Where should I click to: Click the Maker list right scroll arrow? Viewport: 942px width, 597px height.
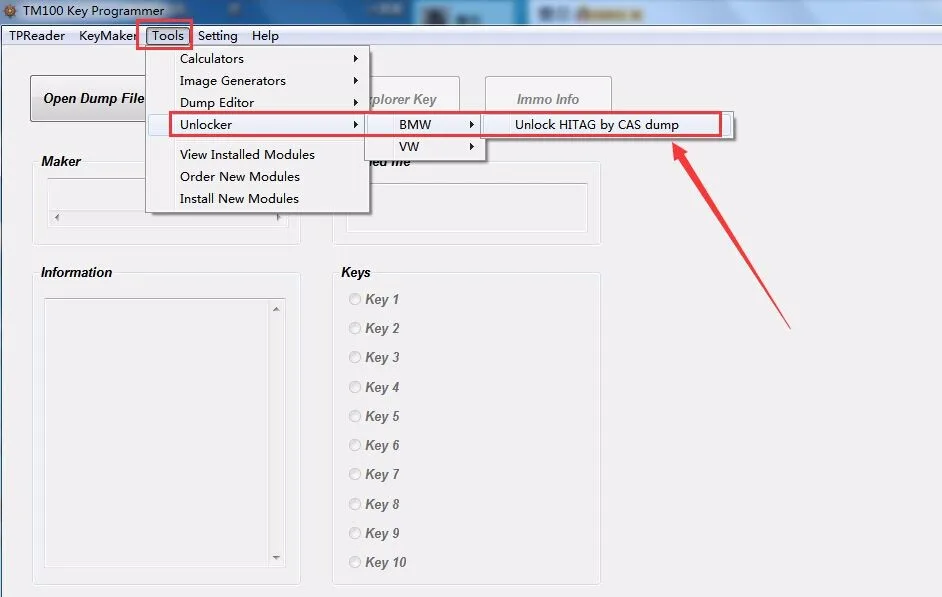point(278,217)
